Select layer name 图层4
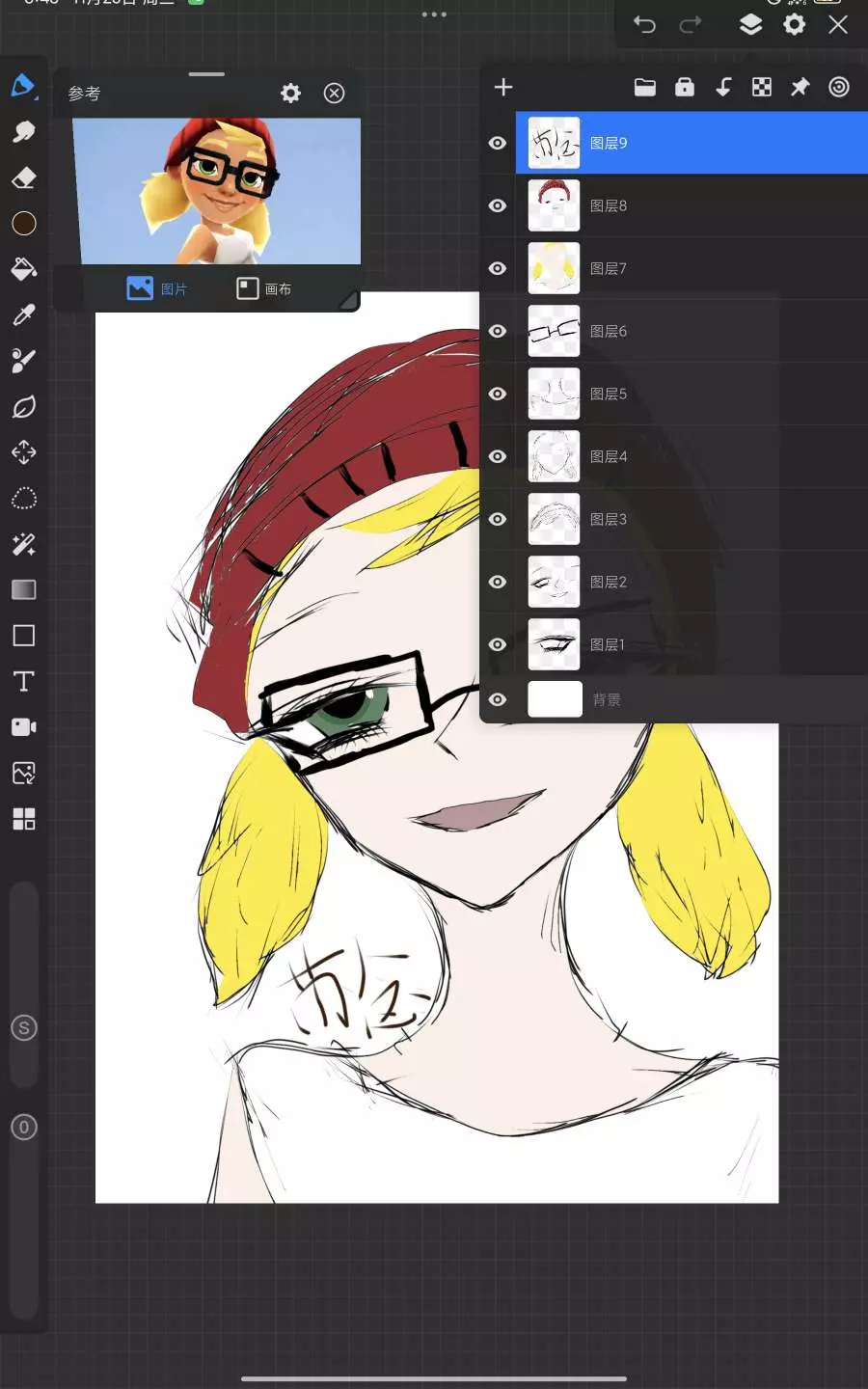The width and height of the screenshot is (868, 1389). [609, 456]
